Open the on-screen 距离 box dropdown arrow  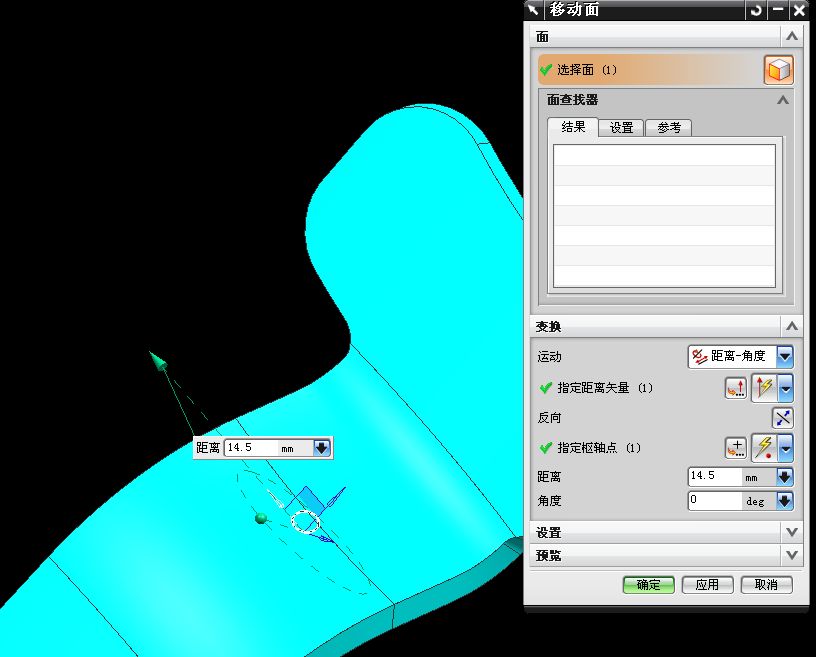click(x=322, y=448)
